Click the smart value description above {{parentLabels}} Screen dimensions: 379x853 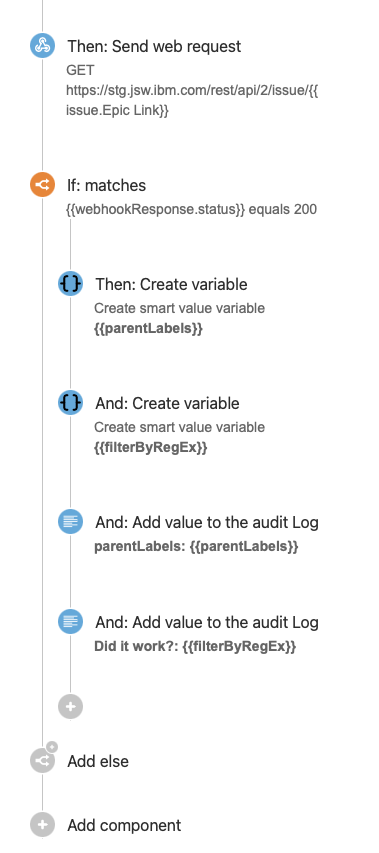pyautogui.click(x=179, y=308)
